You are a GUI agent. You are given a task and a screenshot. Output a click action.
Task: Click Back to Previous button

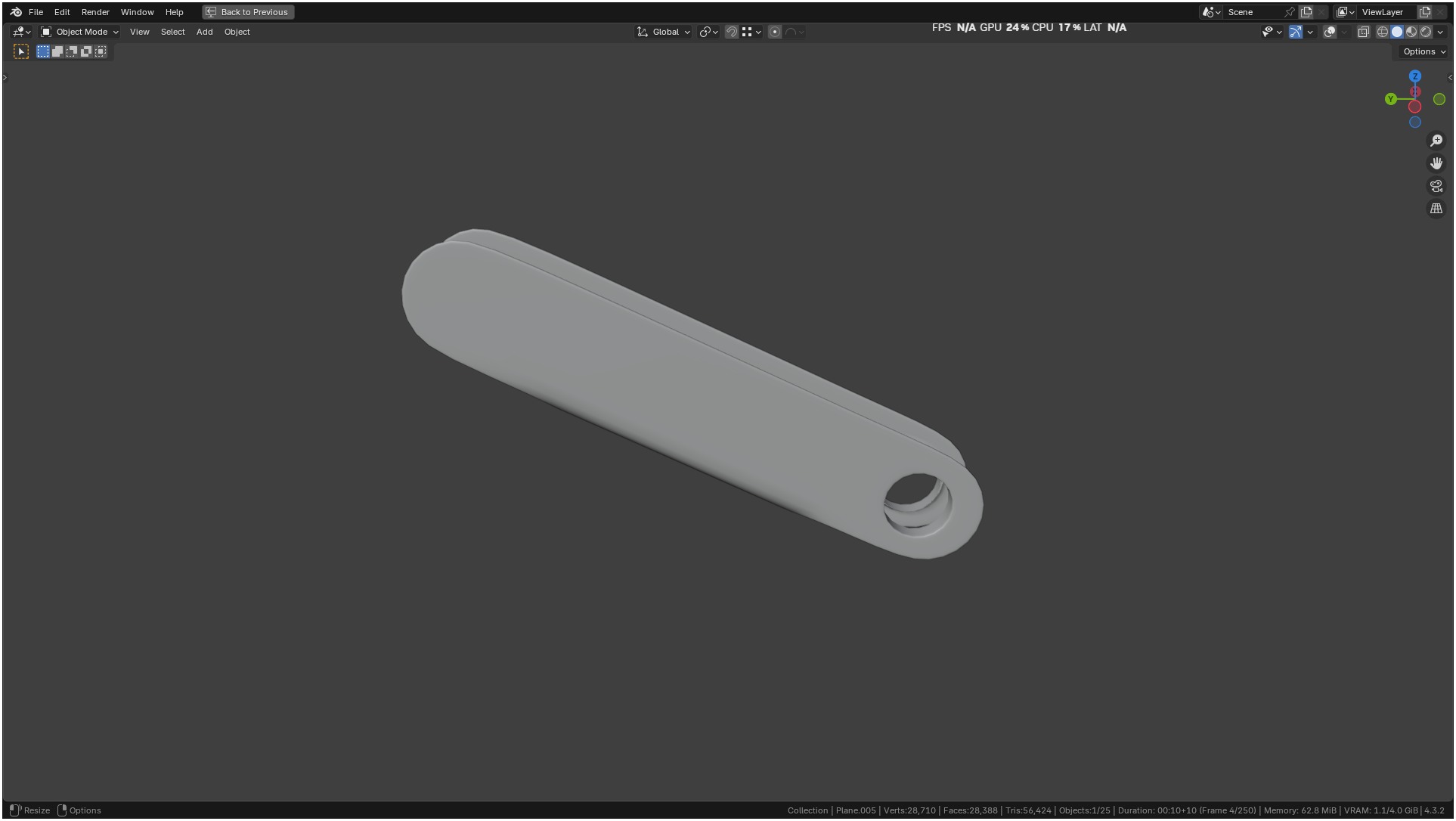tap(248, 12)
